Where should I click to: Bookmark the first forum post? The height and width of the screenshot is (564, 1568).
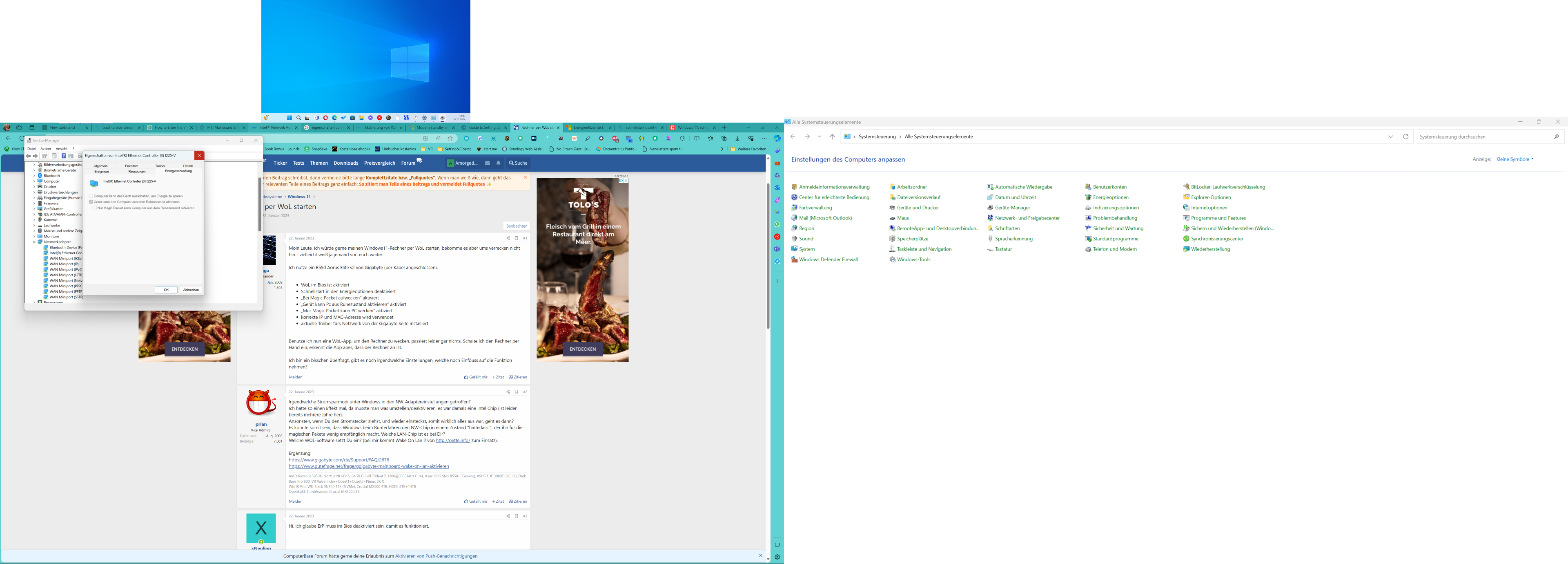click(516, 238)
